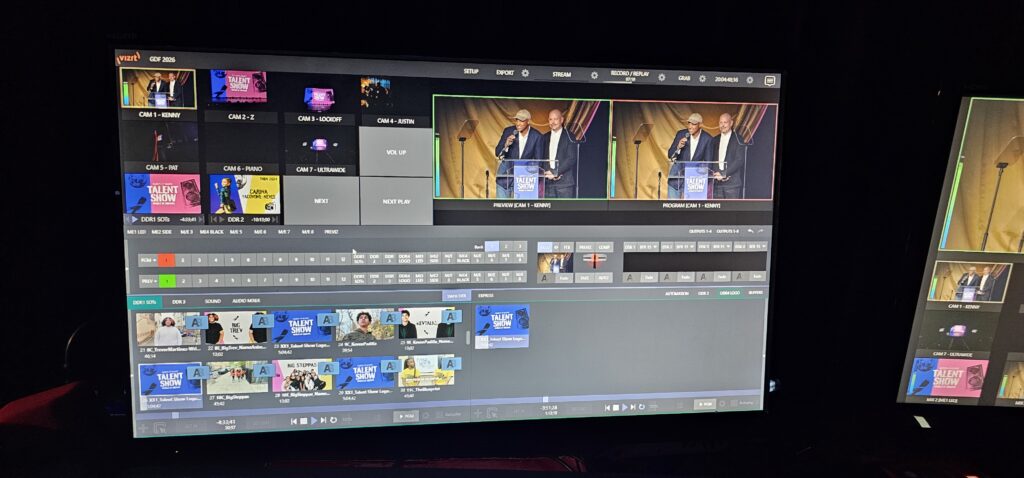Click right DDR pane play button
The image size is (1024, 478).
pos(624,407)
